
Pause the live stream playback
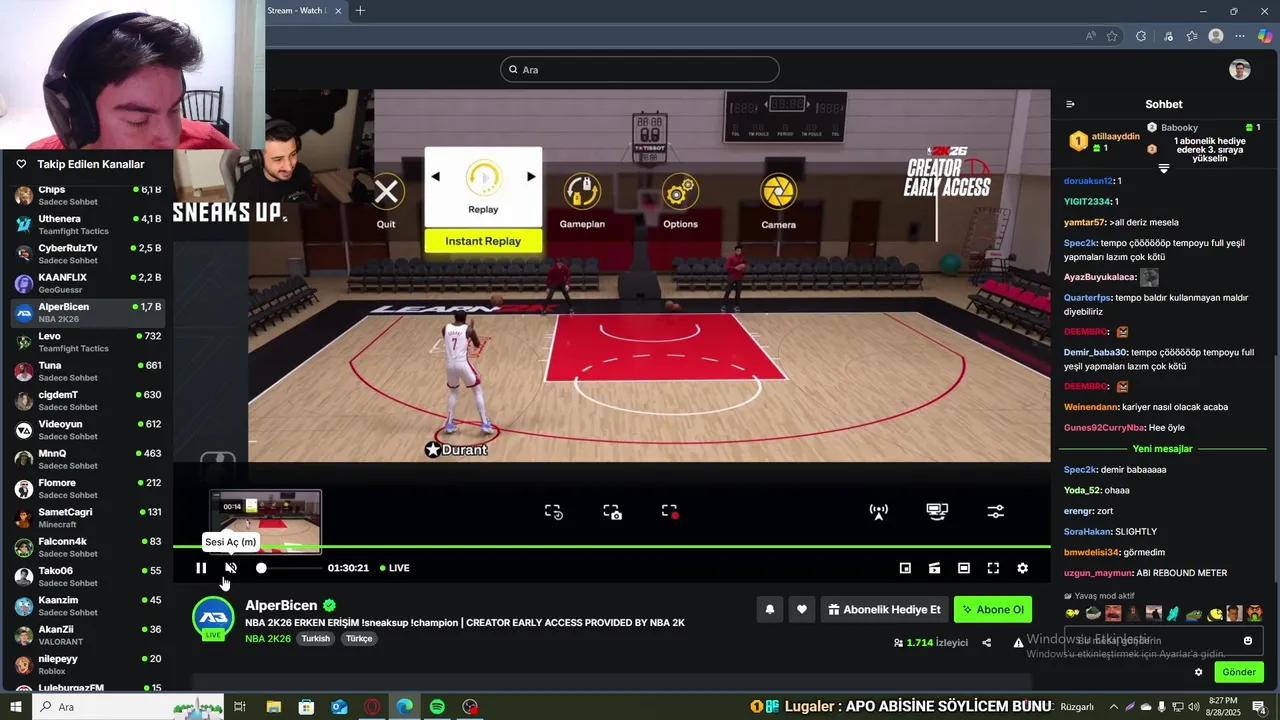pyautogui.click(x=201, y=568)
